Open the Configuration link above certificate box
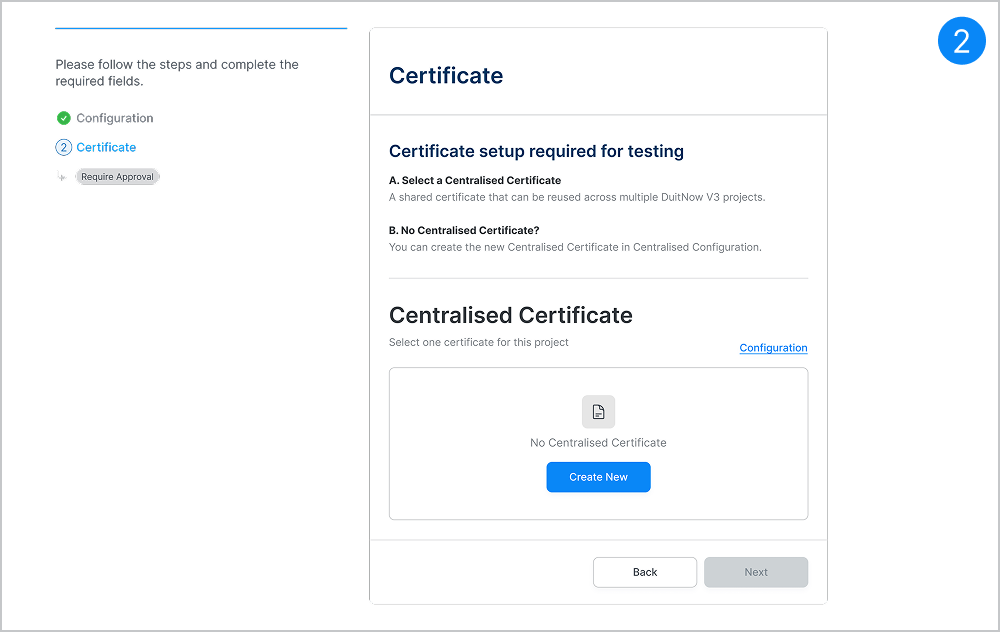This screenshot has width=1000, height=632. (773, 348)
